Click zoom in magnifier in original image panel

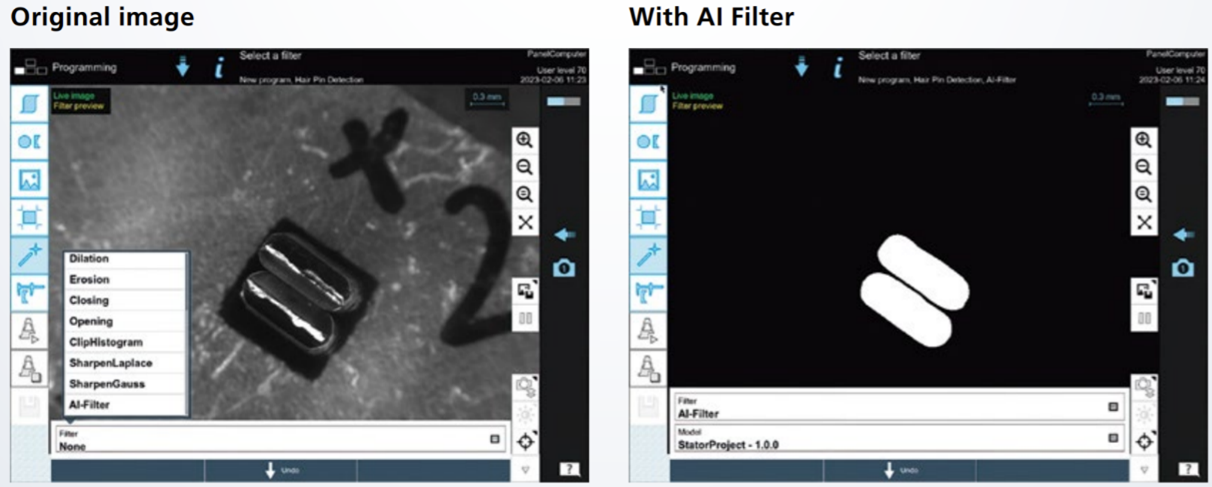click(x=525, y=141)
